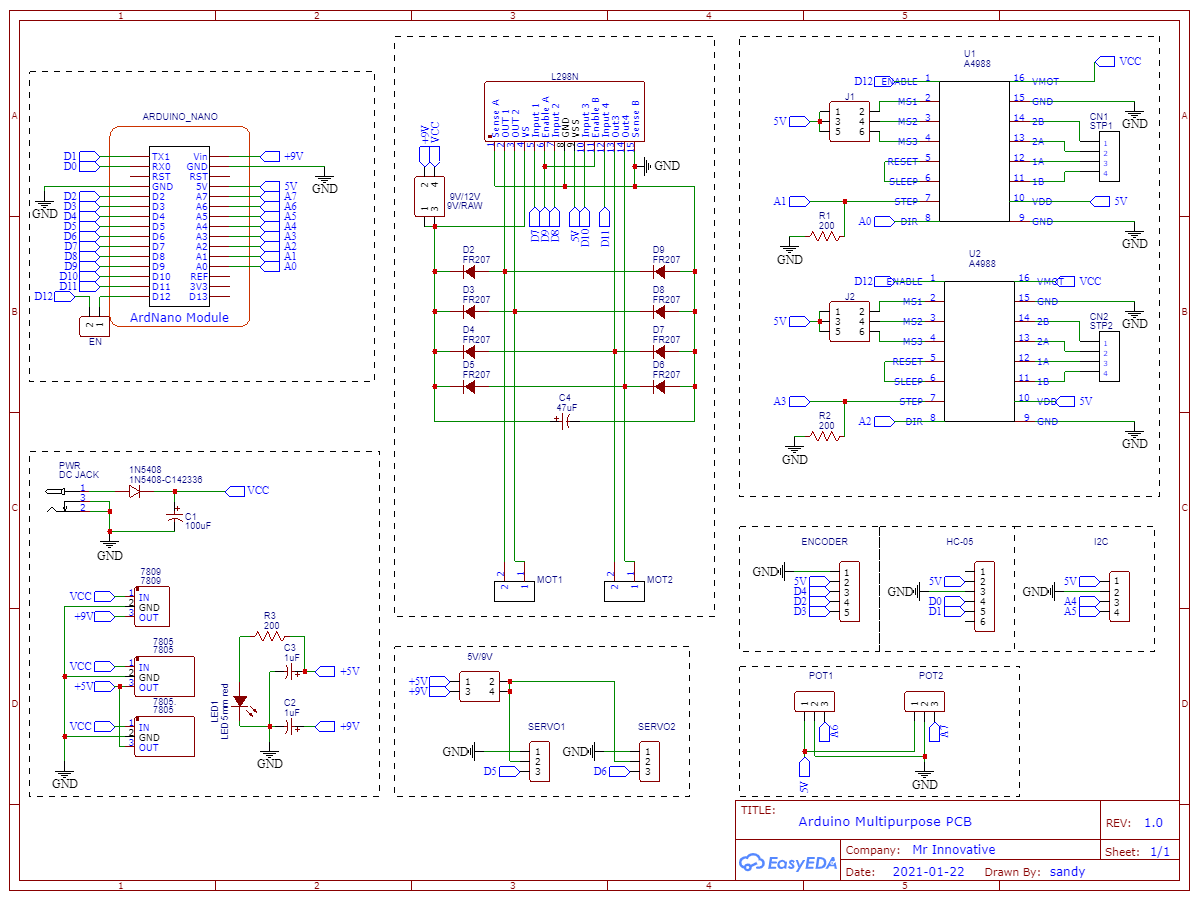Viewport: 1200px width, 901px height.
Task: Select the L298N motor driver symbol
Action: [563, 110]
